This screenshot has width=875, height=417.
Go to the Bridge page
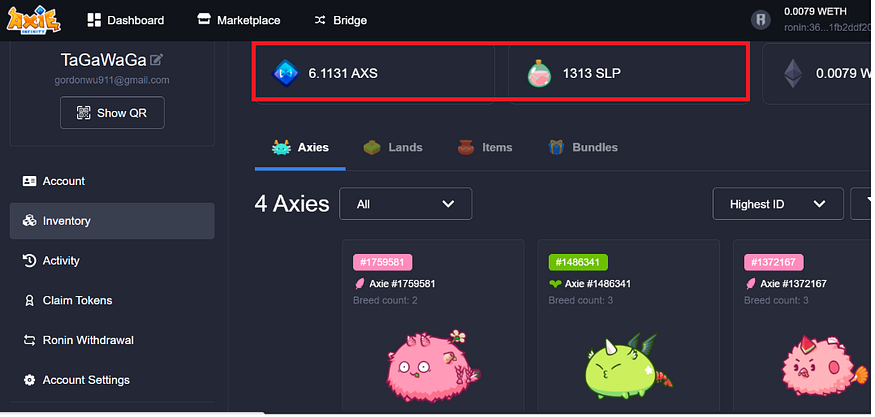(x=340, y=20)
